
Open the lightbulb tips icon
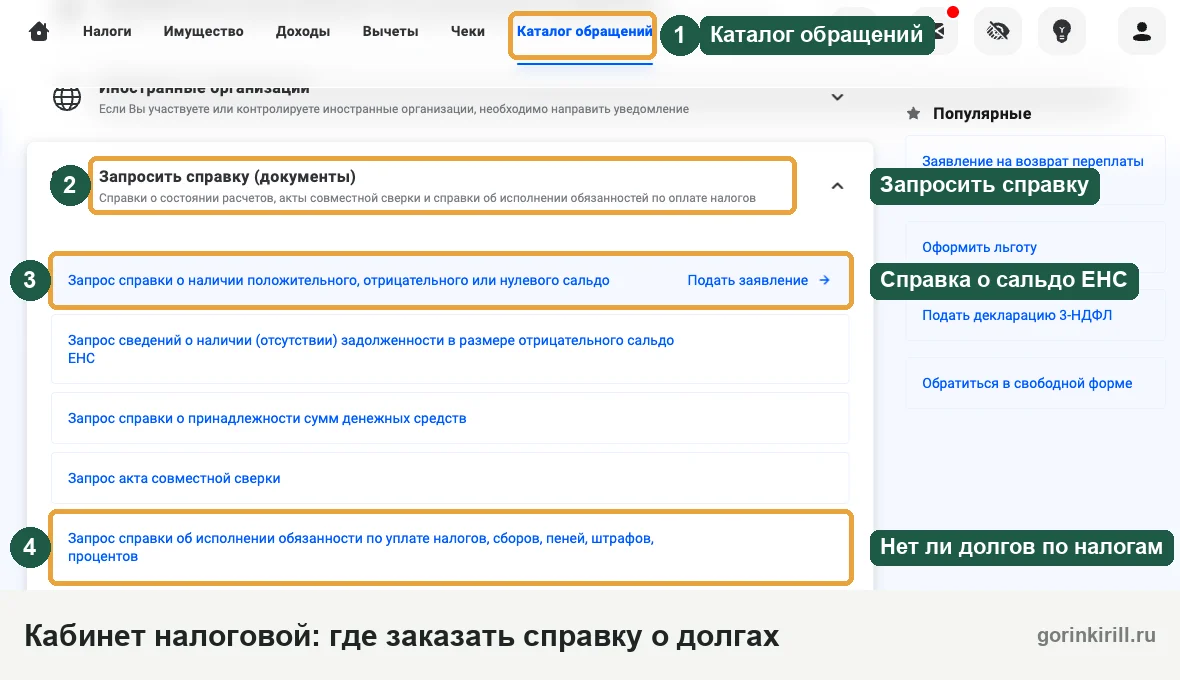(1061, 31)
